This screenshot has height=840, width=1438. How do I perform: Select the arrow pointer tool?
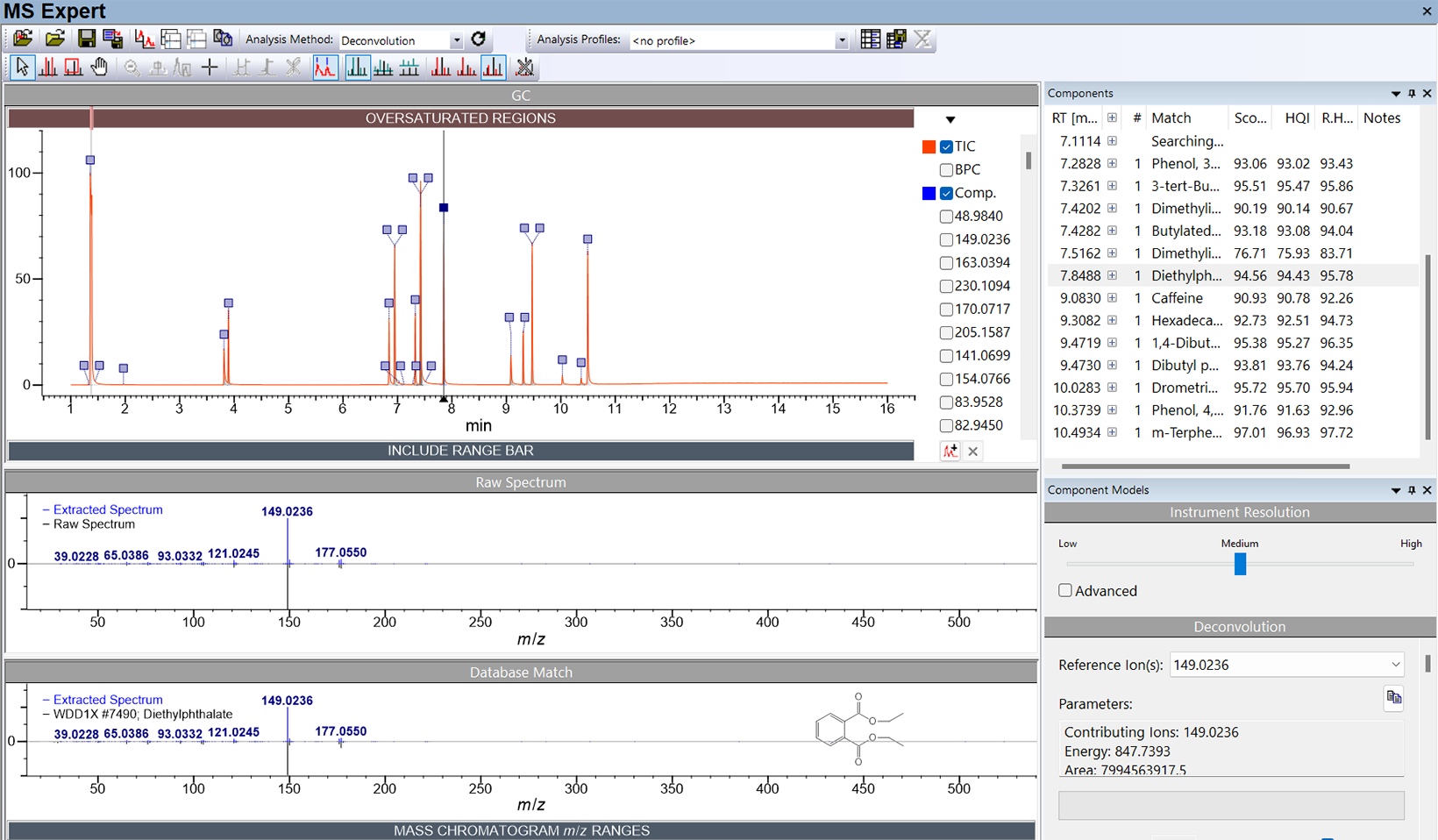22,68
